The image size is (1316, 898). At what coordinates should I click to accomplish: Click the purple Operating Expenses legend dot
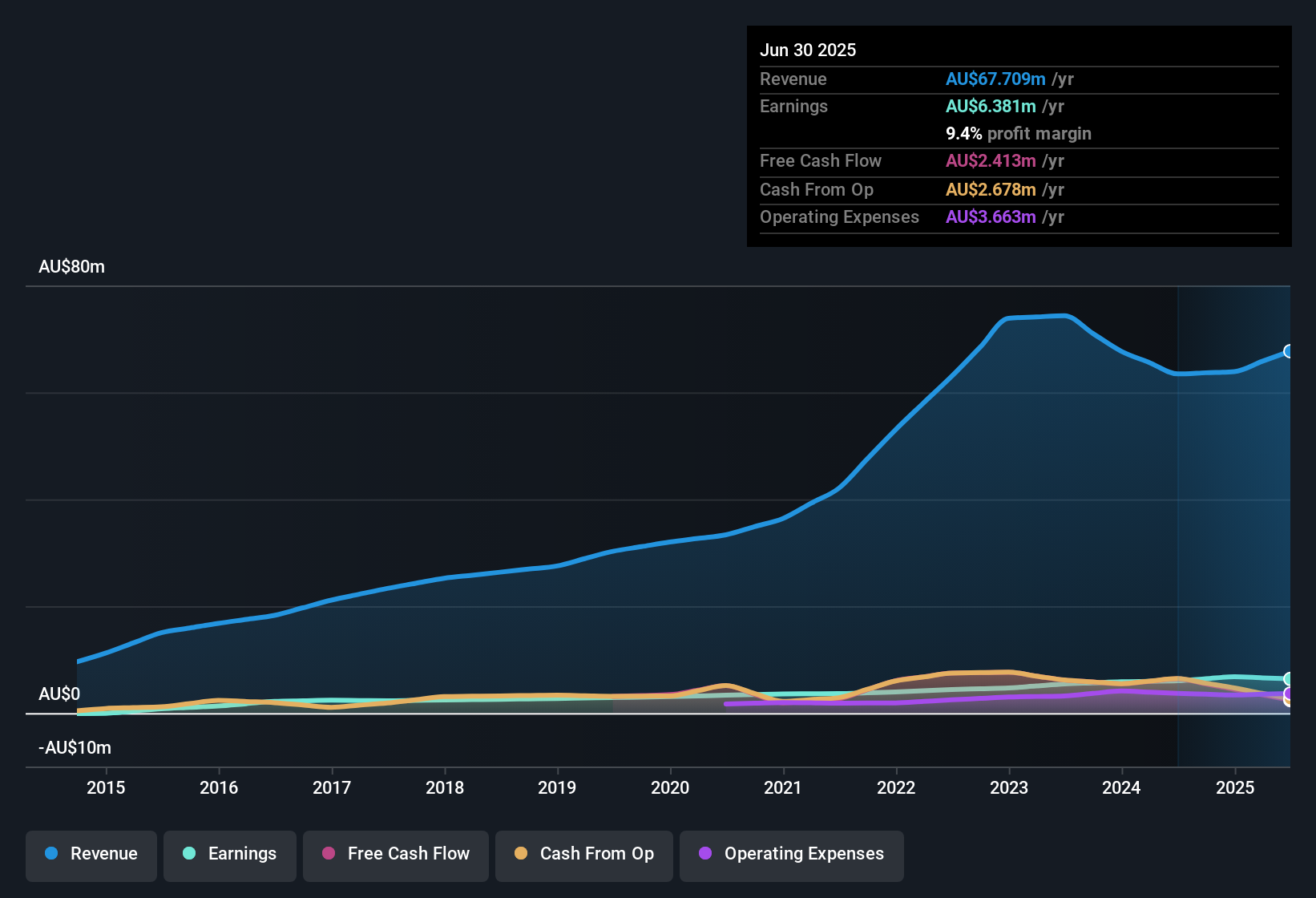point(705,854)
